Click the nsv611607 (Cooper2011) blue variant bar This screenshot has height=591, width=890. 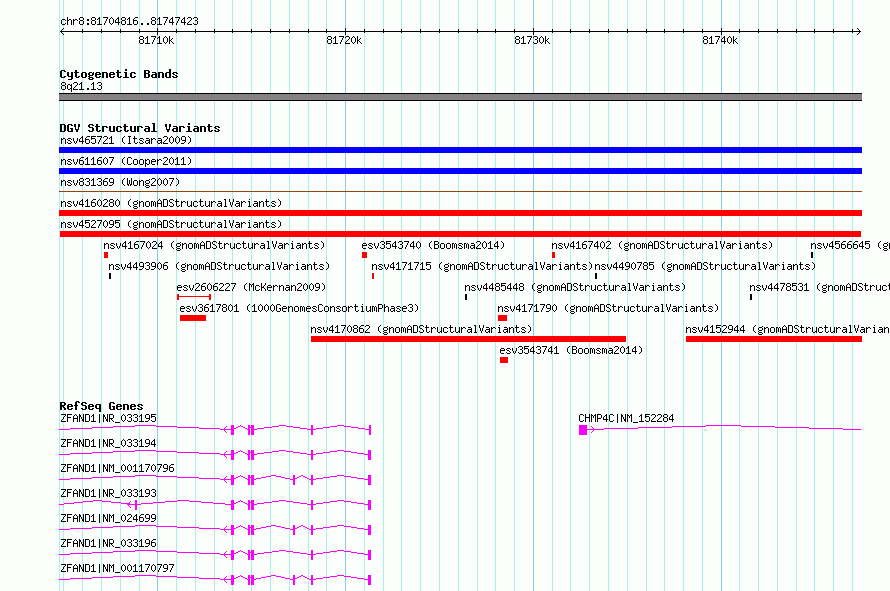tap(460, 171)
